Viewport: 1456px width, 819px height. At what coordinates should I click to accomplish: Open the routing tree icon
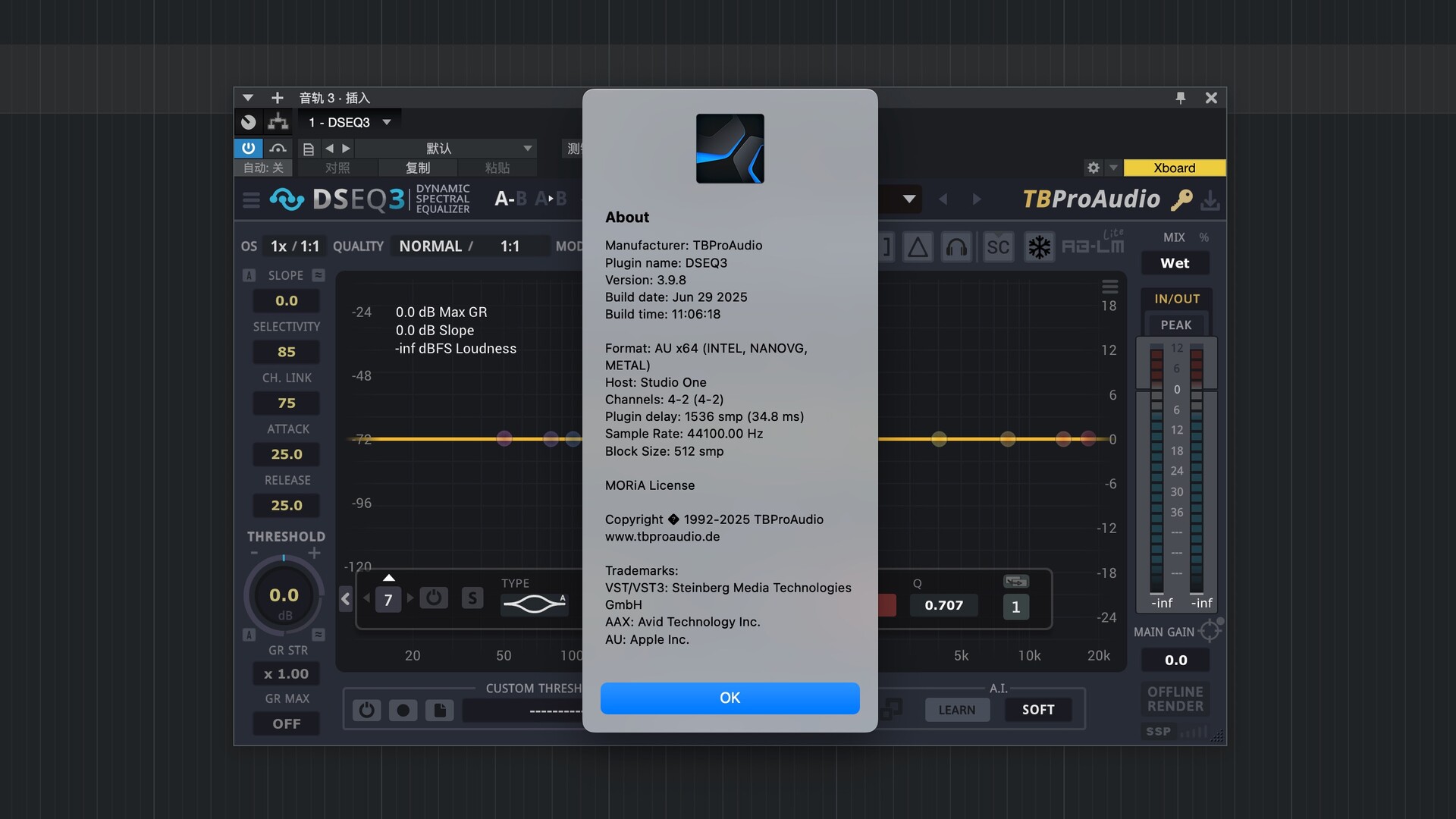(278, 122)
